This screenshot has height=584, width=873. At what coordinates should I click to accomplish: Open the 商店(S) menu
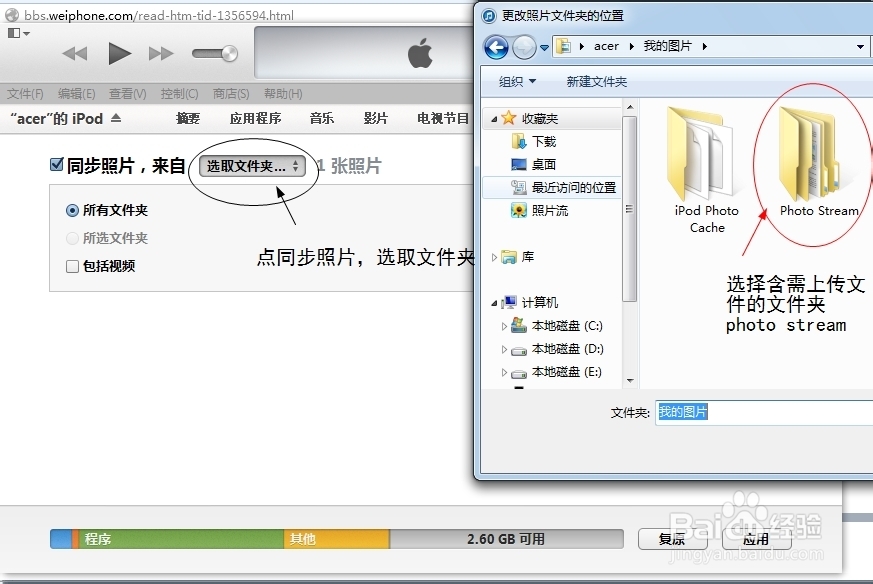[x=231, y=94]
